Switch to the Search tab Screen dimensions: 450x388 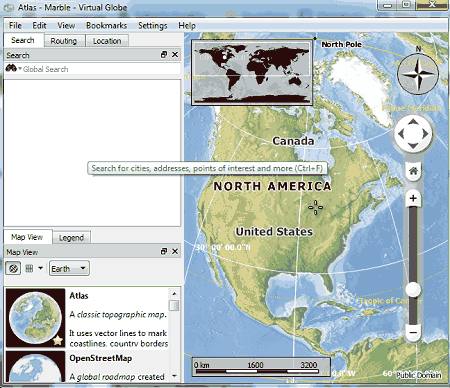click(23, 40)
